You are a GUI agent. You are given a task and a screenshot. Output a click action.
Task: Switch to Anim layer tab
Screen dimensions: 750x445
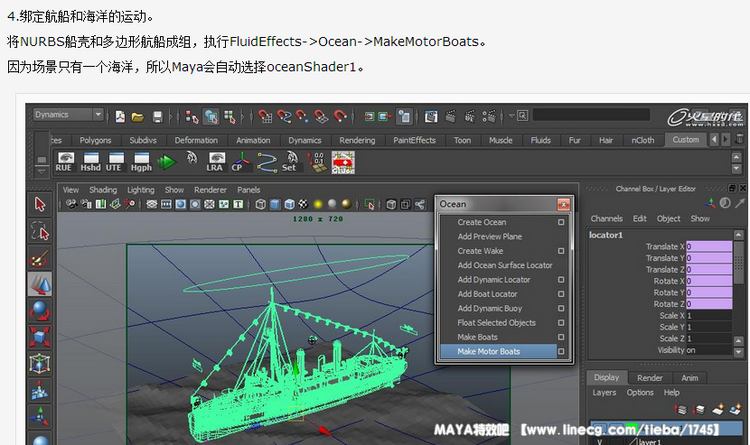(x=689, y=378)
